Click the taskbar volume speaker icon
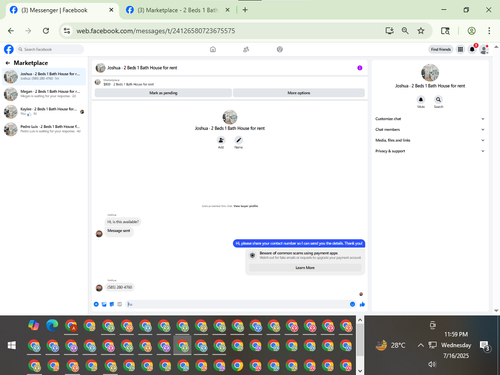500x375 pixels. pyautogui.click(x=432, y=364)
